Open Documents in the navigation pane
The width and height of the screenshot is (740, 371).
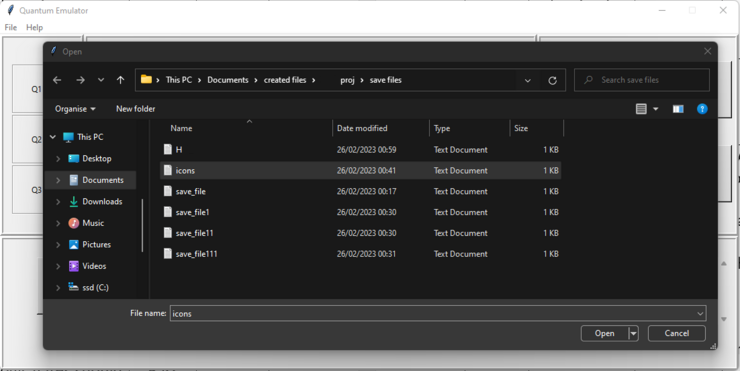(103, 180)
